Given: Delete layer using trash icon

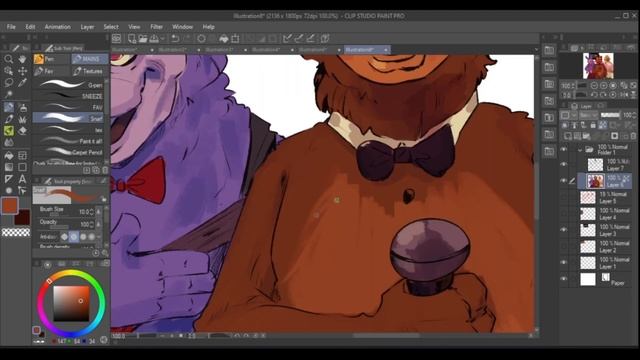Looking at the screenshot, I should point(633,136).
